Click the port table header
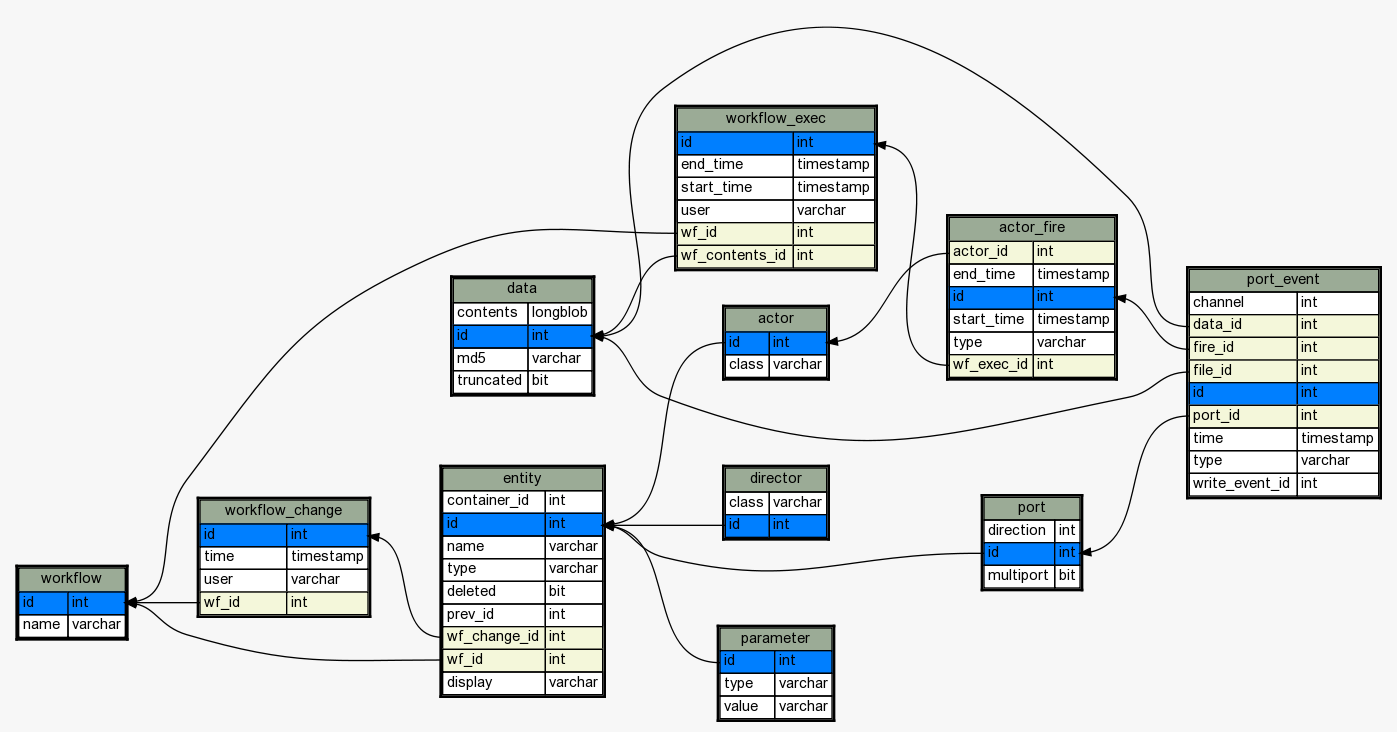The height and width of the screenshot is (732, 1397). pyautogui.click(x=1031, y=508)
